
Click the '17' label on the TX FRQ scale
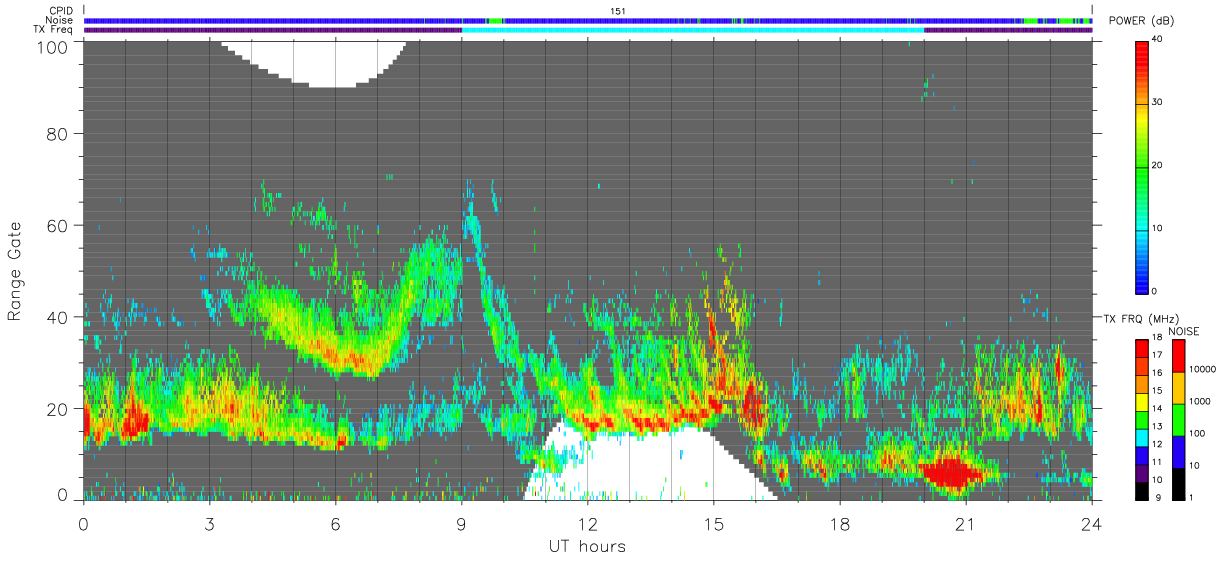[x=1159, y=355]
